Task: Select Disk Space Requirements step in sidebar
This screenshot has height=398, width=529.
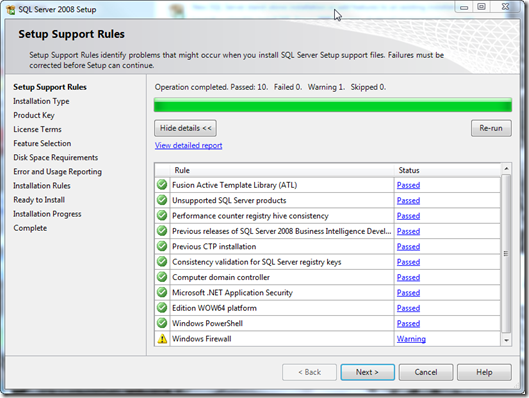Action: (56, 158)
